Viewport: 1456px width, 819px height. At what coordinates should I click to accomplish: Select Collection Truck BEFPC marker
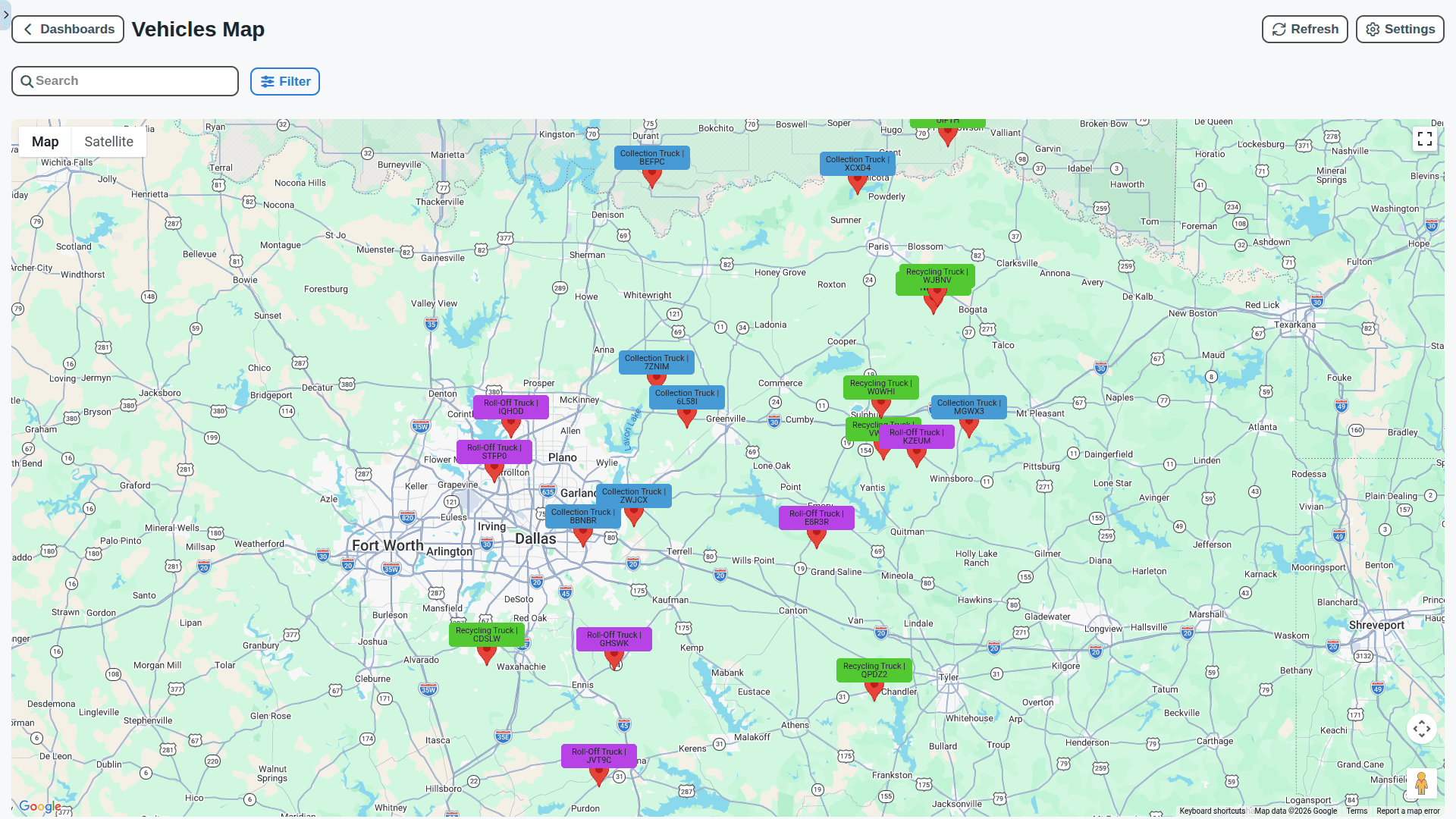[651, 177]
